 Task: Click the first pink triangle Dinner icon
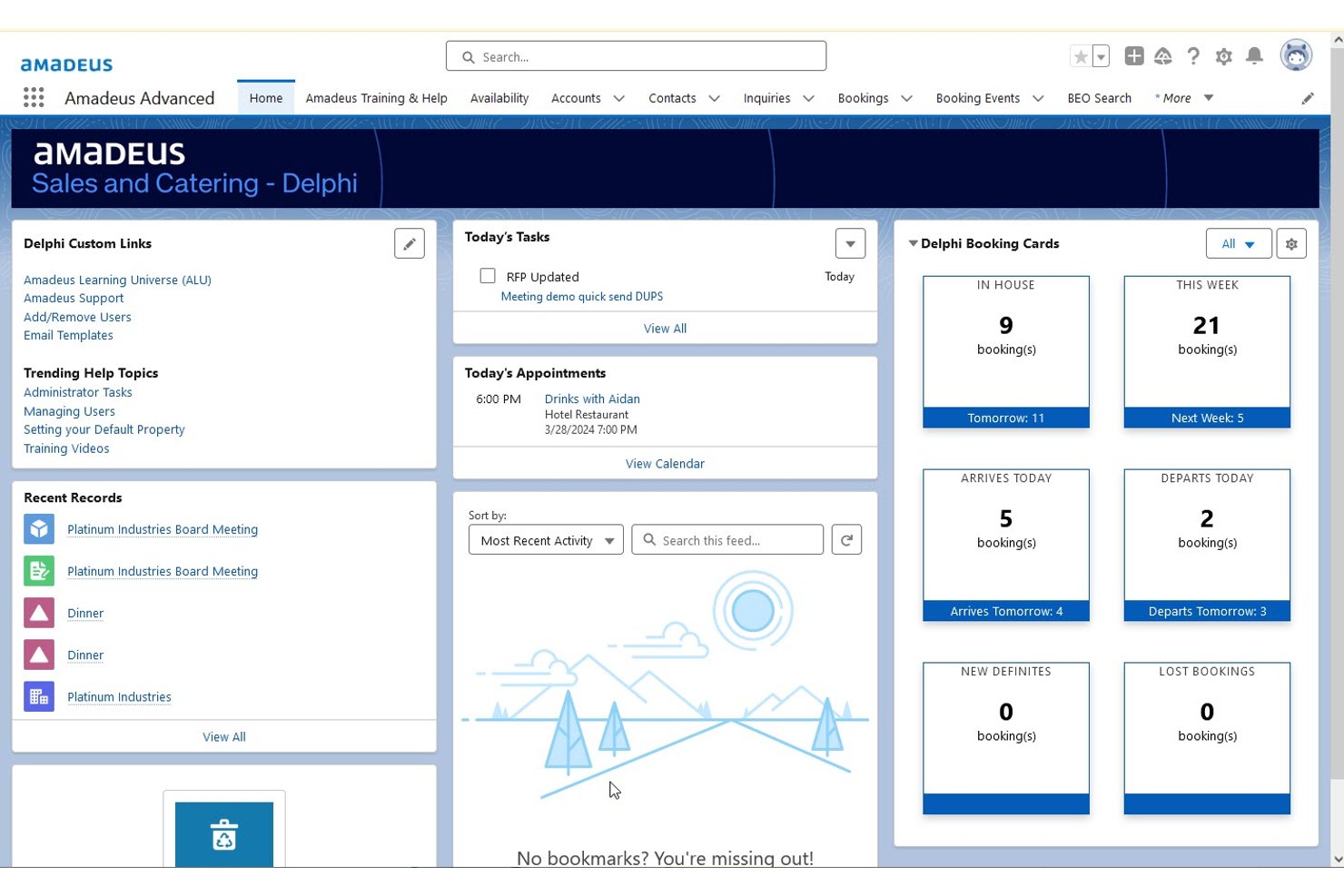(x=39, y=613)
